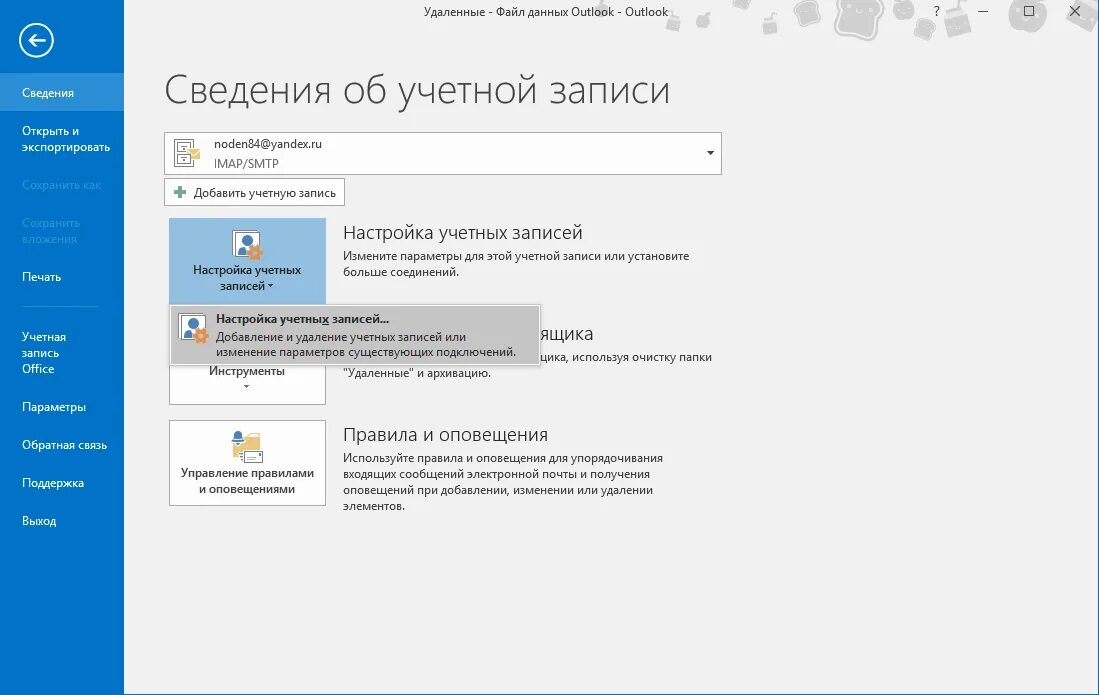Click the account mailbox icon beside noden84@yandex.ru

pyautogui.click(x=186, y=153)
